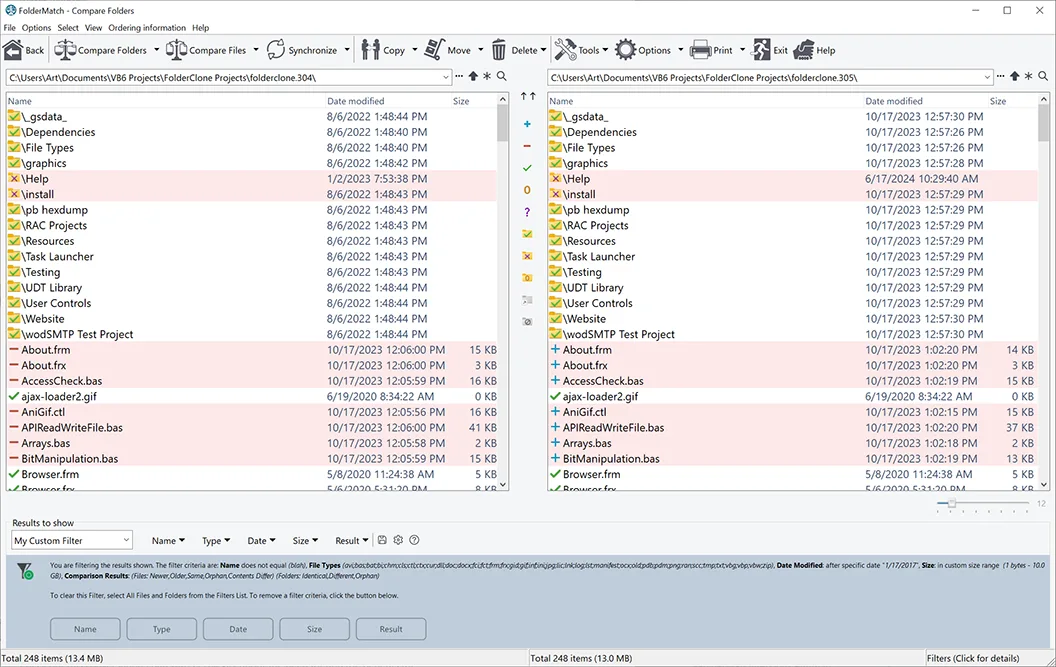The height and width of the screenshot is (667, 1056).
Task: Click the purple question mark filter icon
Action: 527,212
